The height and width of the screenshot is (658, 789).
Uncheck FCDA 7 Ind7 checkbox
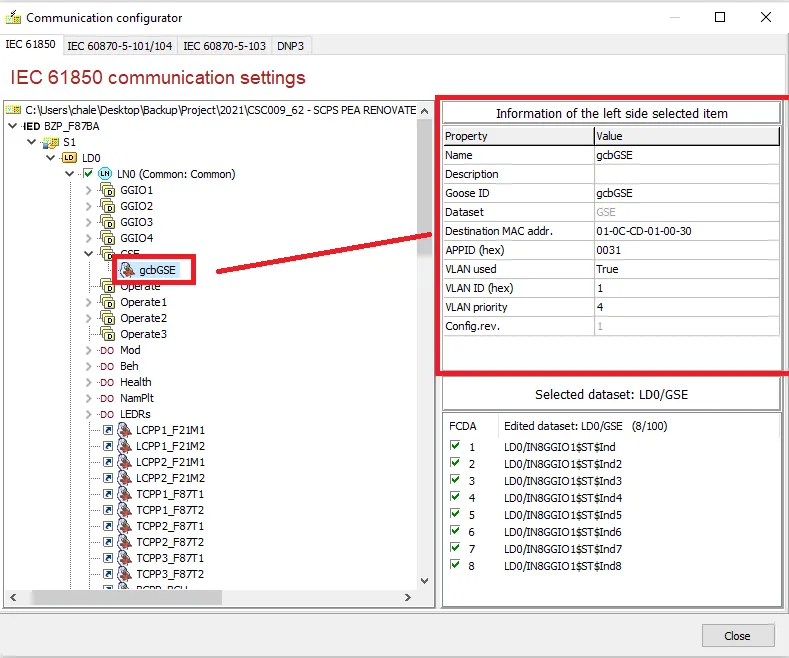[455, 548]
